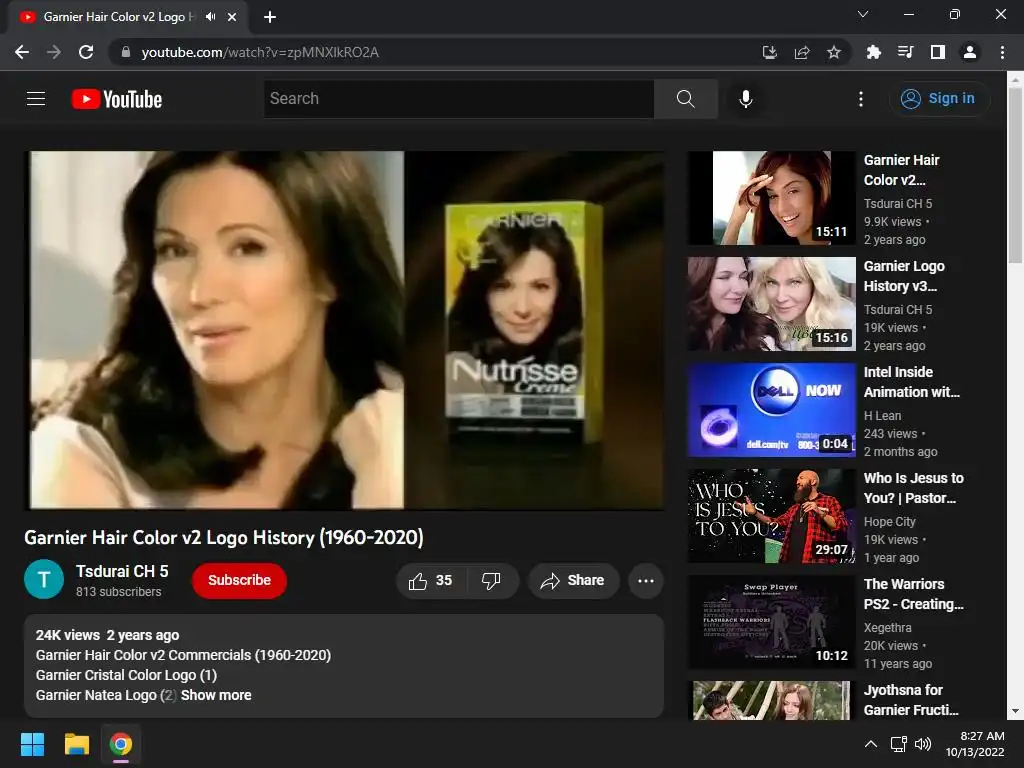Open a new browser tab
Viewport: 1024px width, 768px height.
tap(270, 17)
